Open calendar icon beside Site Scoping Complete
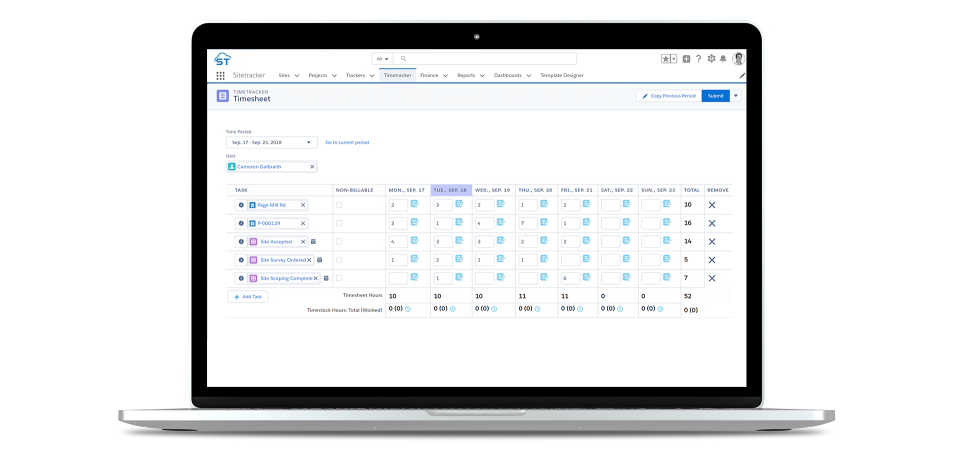The width and height of the screenshot is (960, 463). (326, 278)
